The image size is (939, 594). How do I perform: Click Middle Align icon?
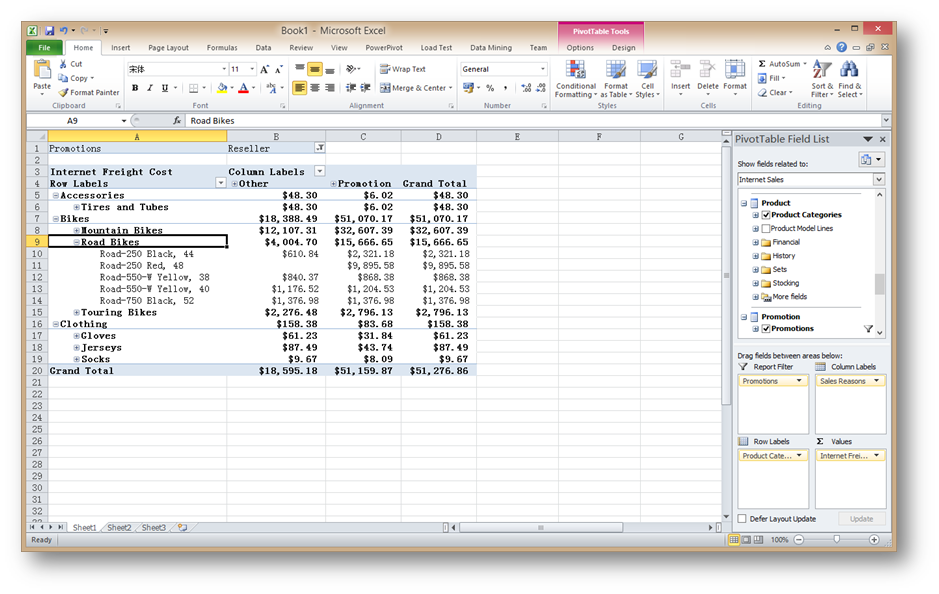coord(314,69)
